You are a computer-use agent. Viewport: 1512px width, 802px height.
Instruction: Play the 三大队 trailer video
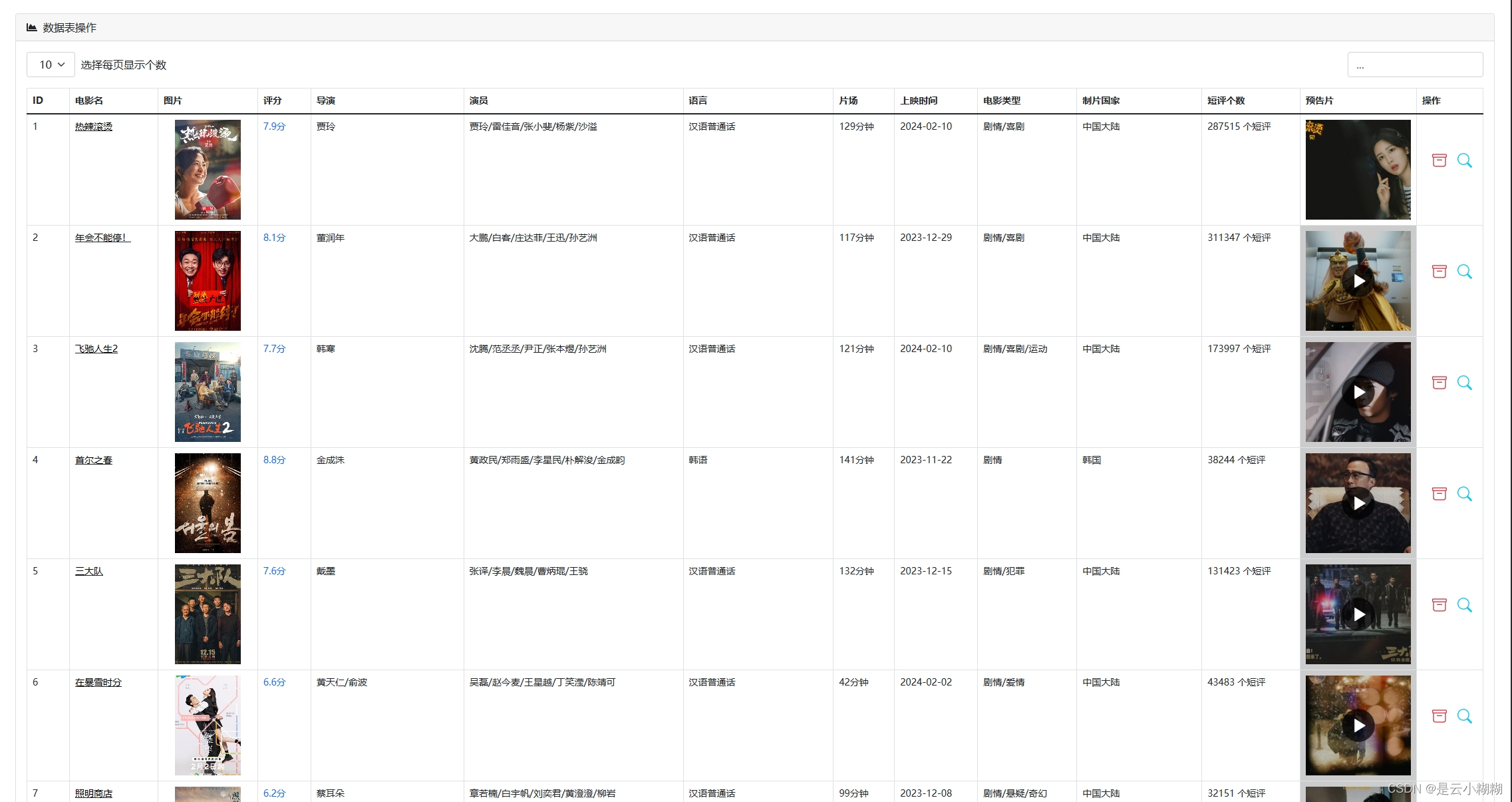1358,614
